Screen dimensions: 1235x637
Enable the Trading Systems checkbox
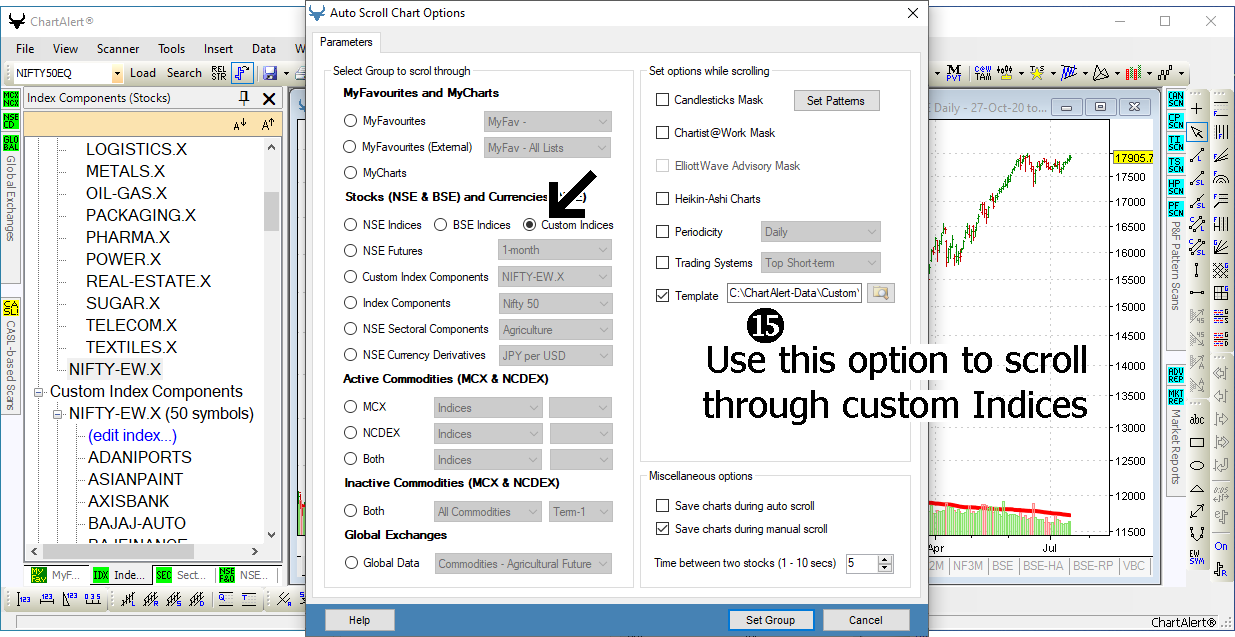(x=662, y=263)
